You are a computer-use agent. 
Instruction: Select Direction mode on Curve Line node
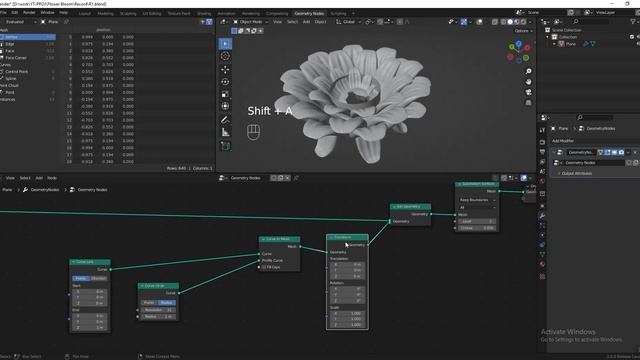[99, 278]
